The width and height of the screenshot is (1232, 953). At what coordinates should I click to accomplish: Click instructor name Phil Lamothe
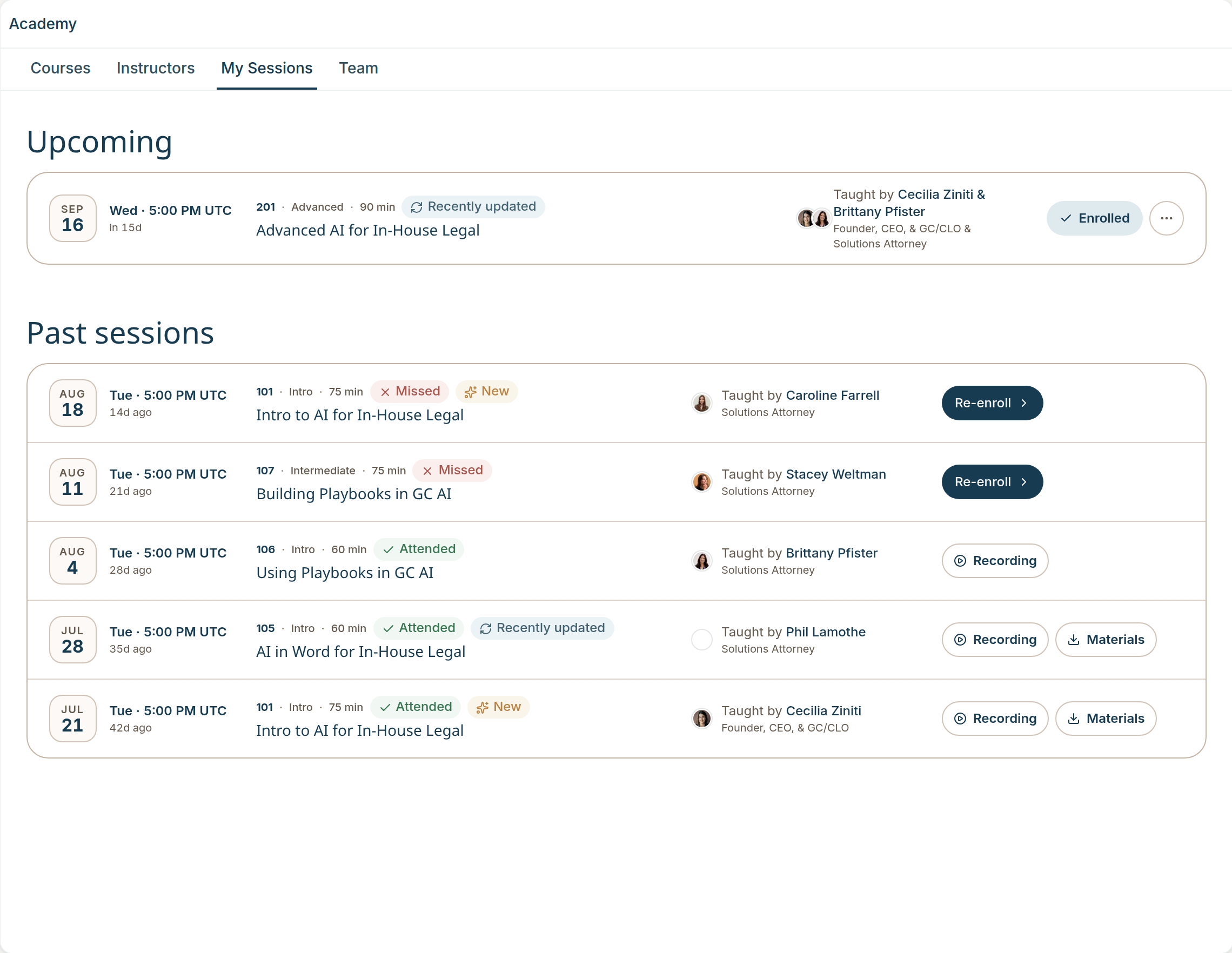click(x=825, y=632)
